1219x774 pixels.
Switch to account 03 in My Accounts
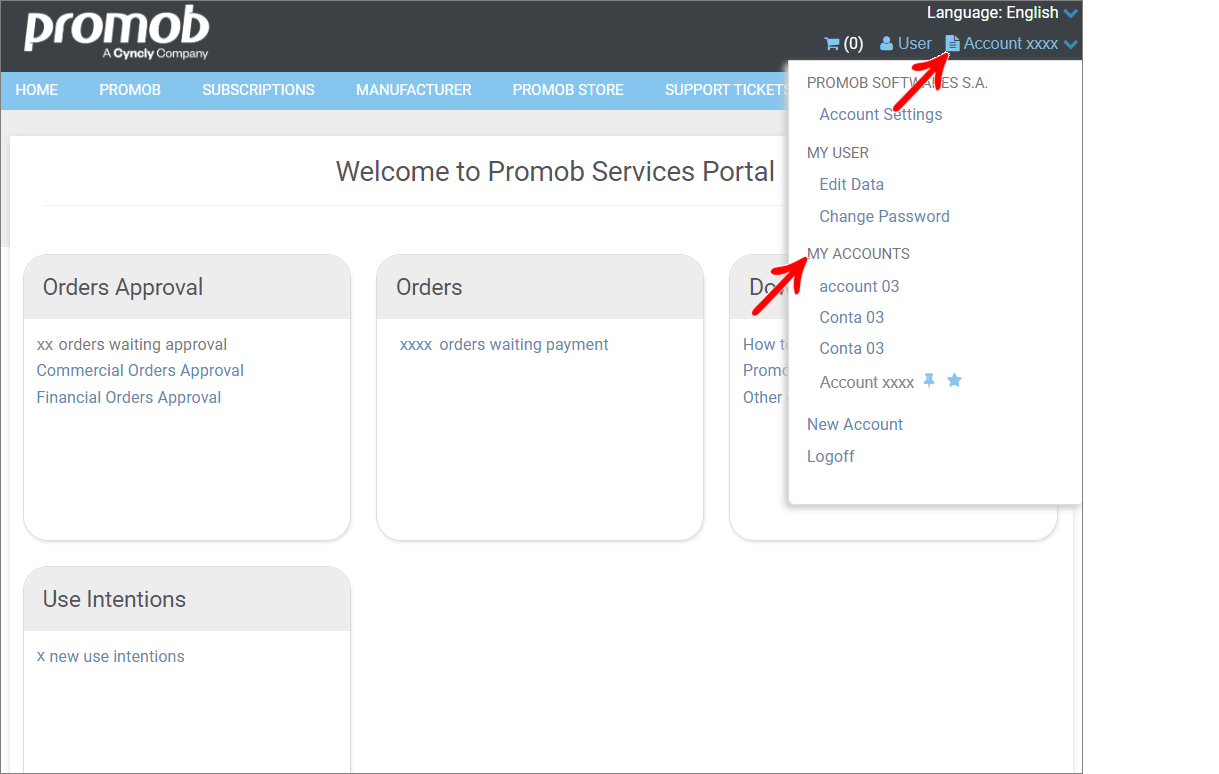(x=859, y=286)
